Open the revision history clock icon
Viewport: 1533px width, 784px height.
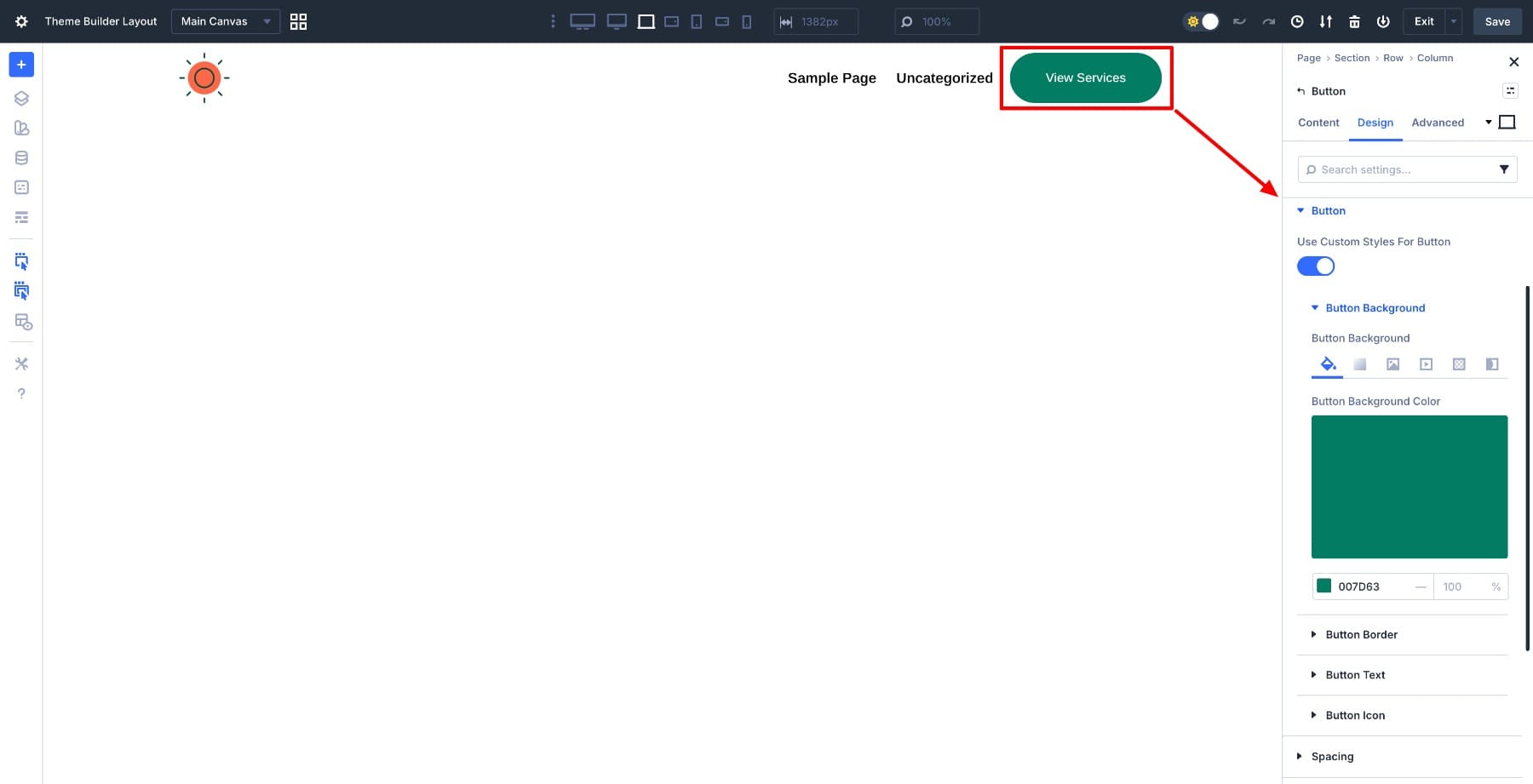(x=1297, y=21)
